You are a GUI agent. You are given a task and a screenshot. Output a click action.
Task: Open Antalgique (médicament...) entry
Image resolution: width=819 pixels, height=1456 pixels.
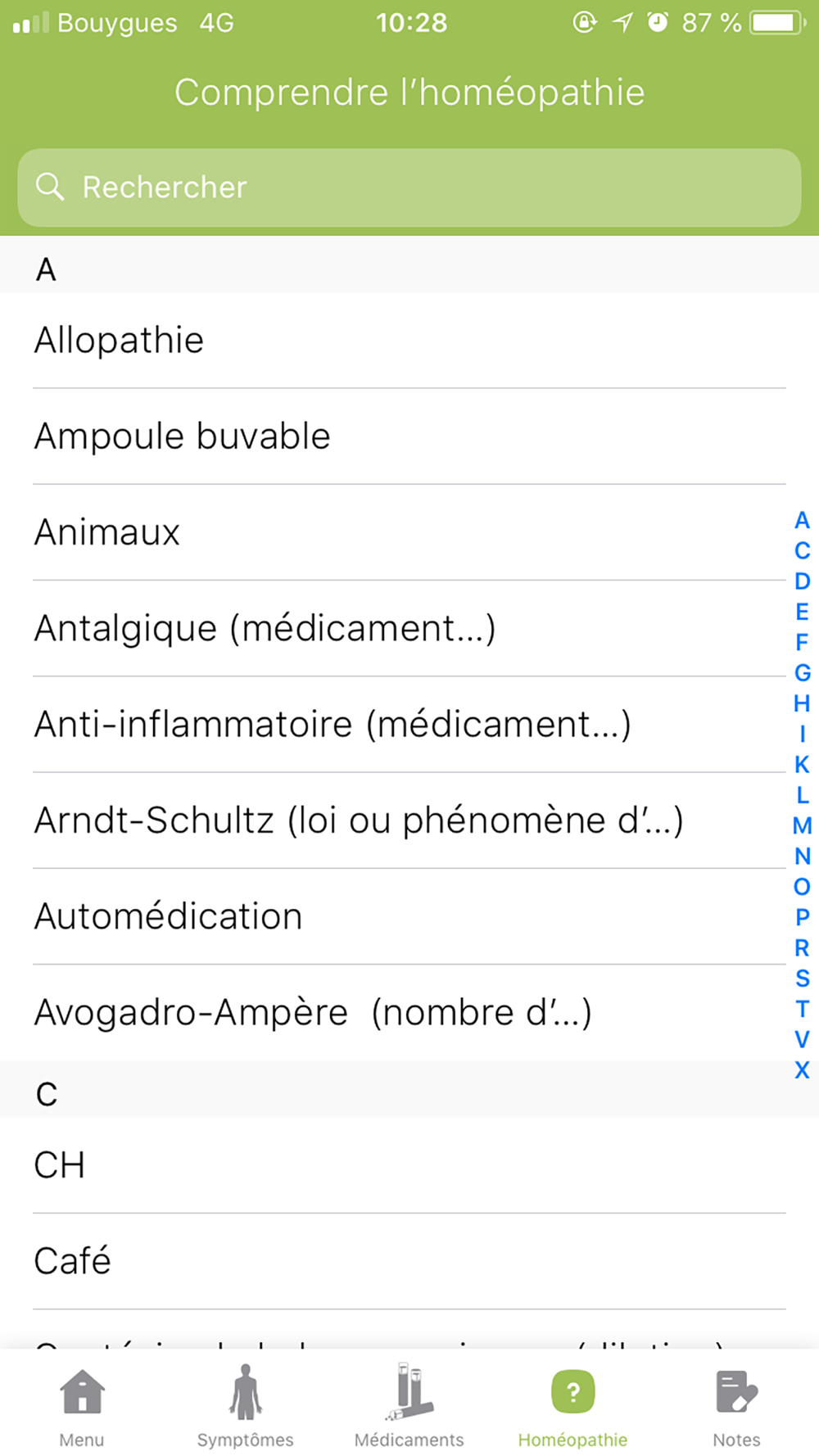pyautogui.click(x=409, y=628)
